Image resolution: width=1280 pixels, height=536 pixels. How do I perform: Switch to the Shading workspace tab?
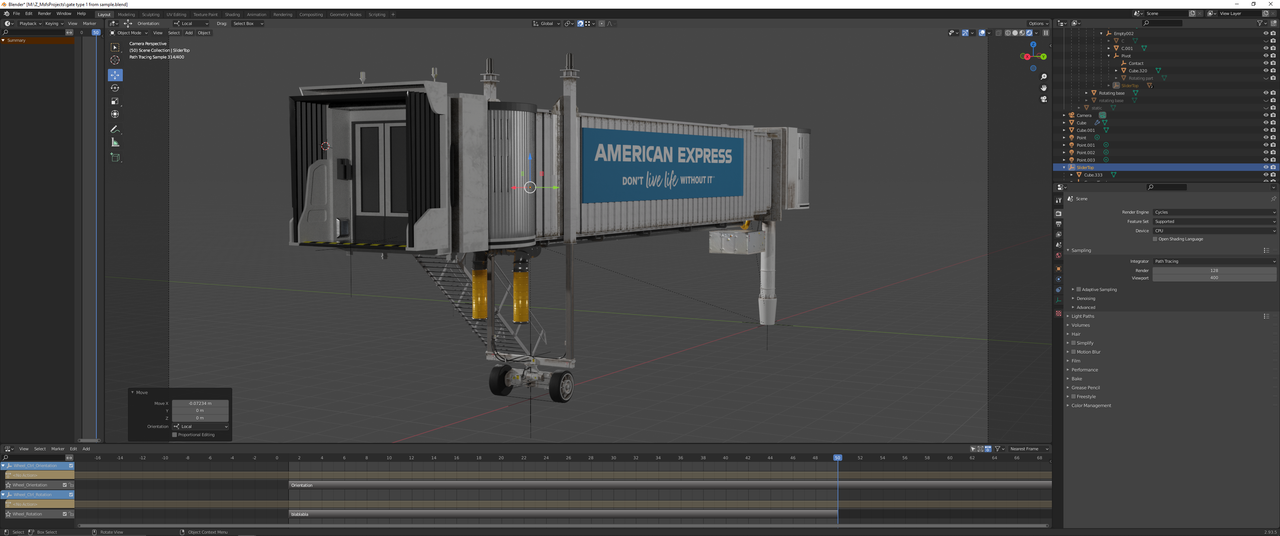click(232, 14)
